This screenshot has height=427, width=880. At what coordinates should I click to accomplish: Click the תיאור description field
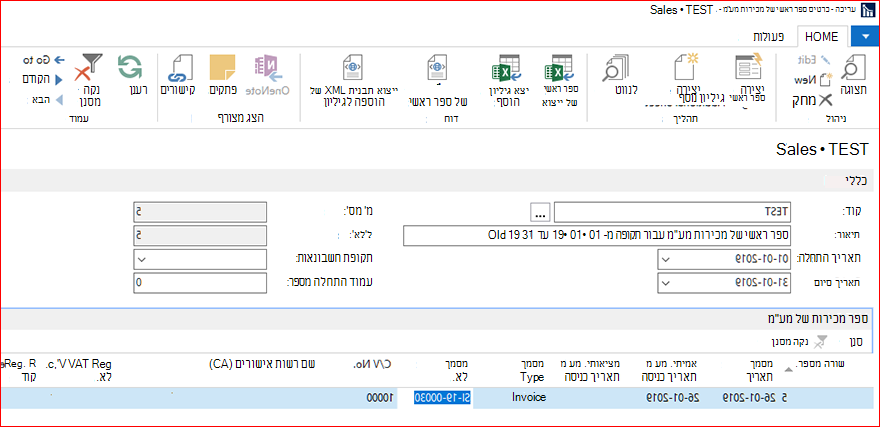point(597,236)
